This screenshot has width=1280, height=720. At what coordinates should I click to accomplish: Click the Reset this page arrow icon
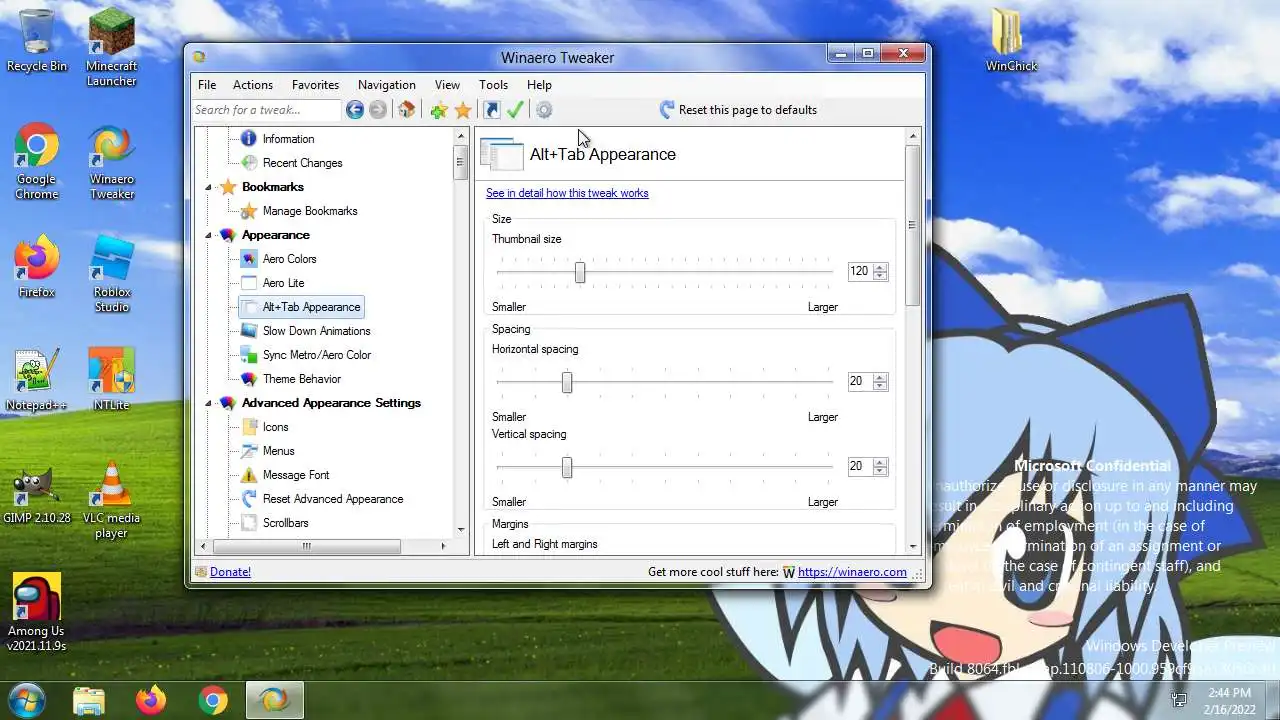667,110
